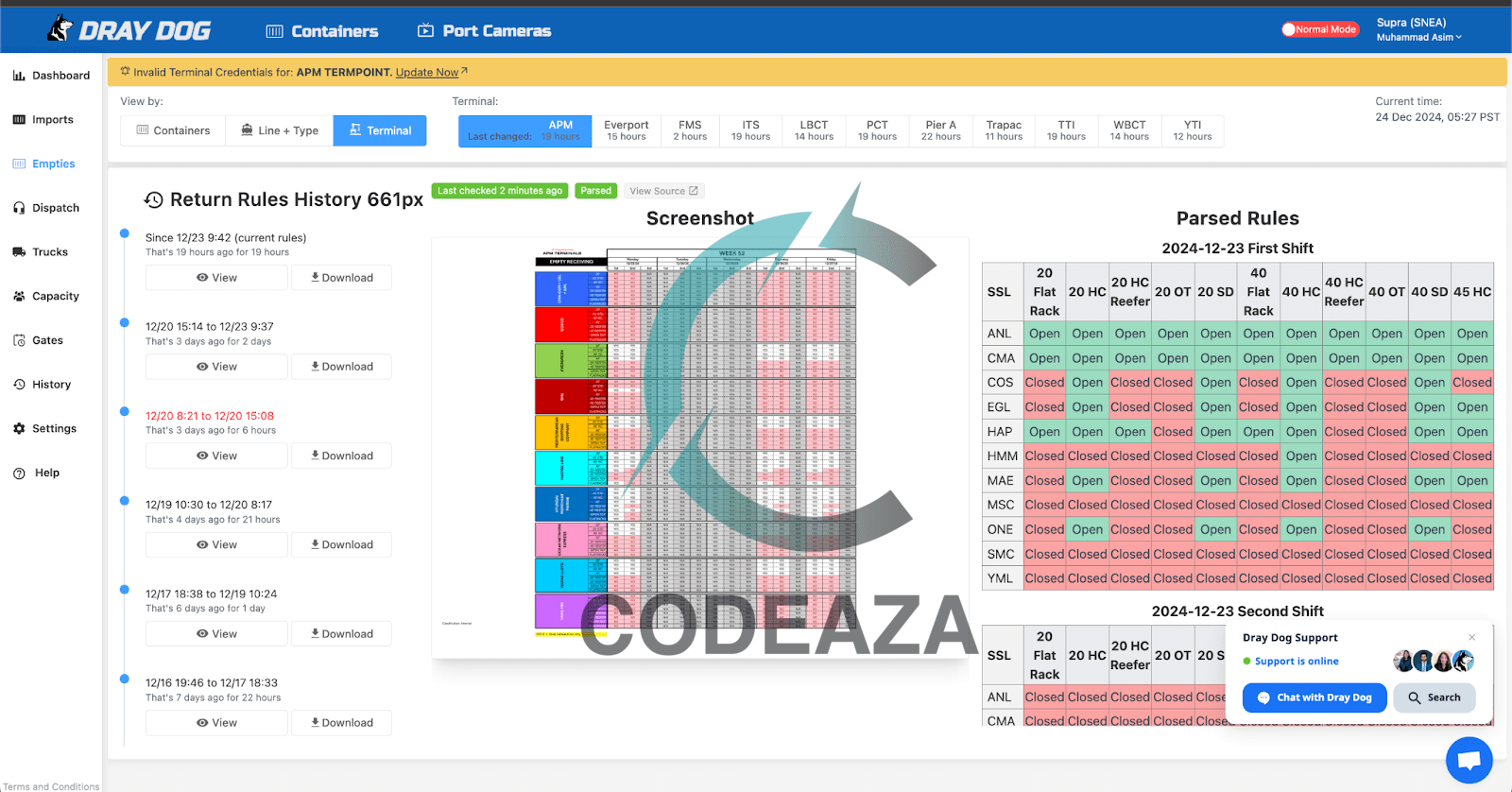View rules from 12/20 8:21 to 12/20 15:08
This screenshot has height=792, width=1512.
(216, 456)
